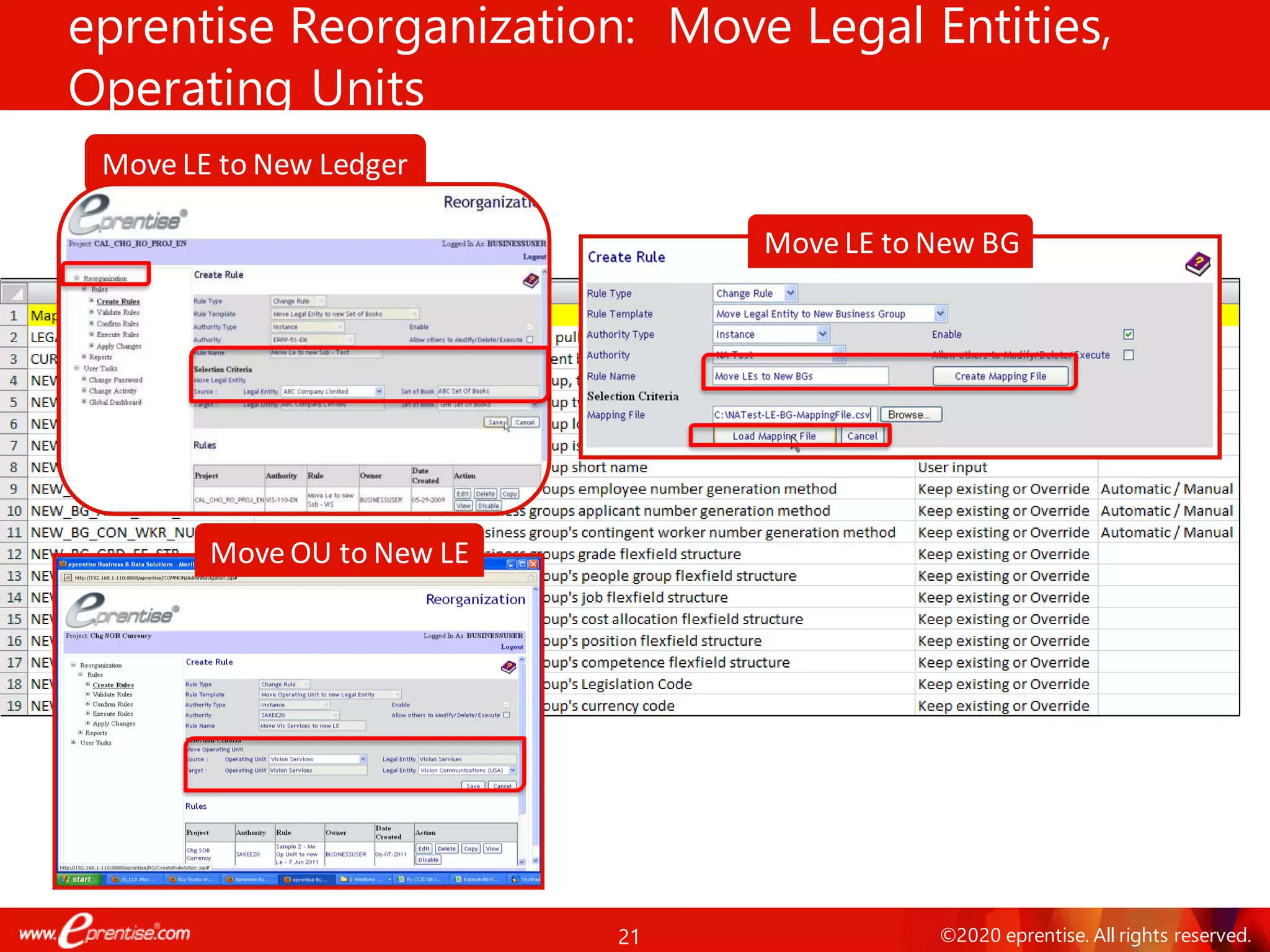The width and height of the screenshot is (1270, 952).
Task: Check Allow others to Modify box in BG form
Action: coord(1129,355)
